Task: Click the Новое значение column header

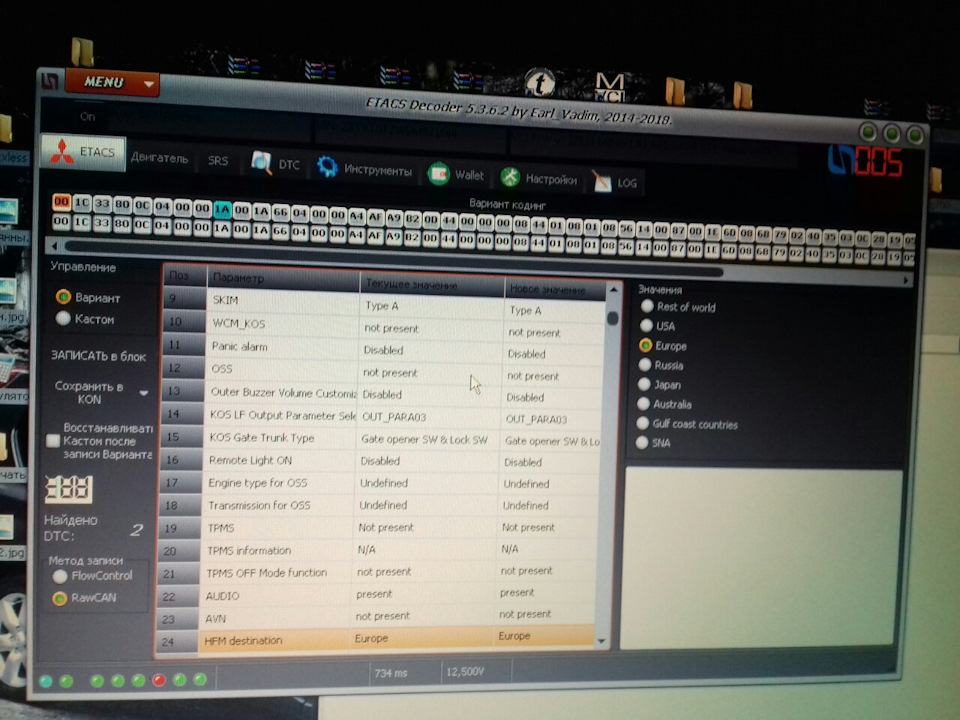Action: click(555, 288)
